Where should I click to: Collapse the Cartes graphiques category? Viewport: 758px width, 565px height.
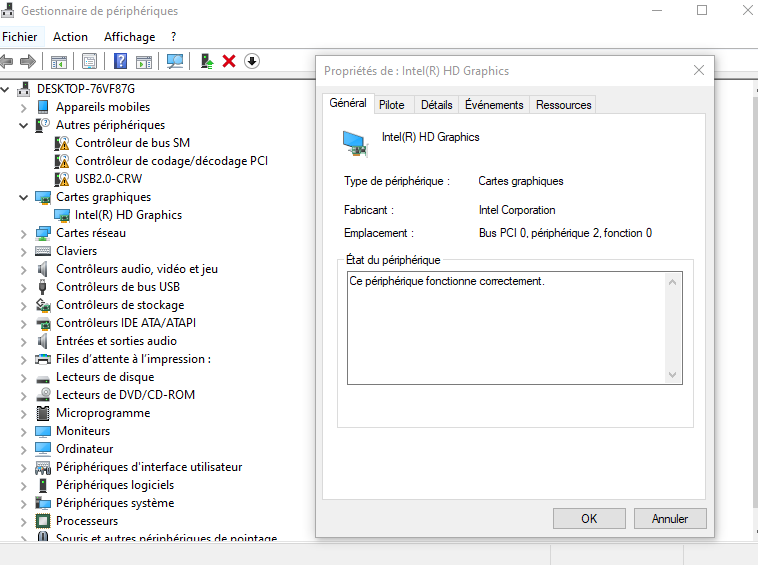(23, 197)
